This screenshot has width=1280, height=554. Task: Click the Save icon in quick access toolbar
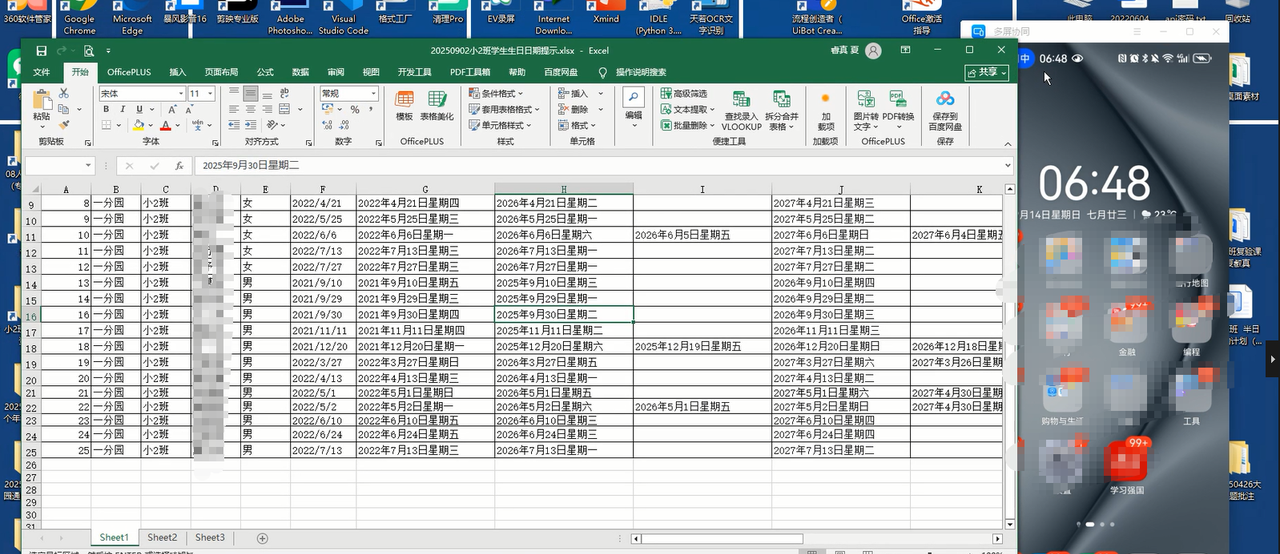coord(41,50)
